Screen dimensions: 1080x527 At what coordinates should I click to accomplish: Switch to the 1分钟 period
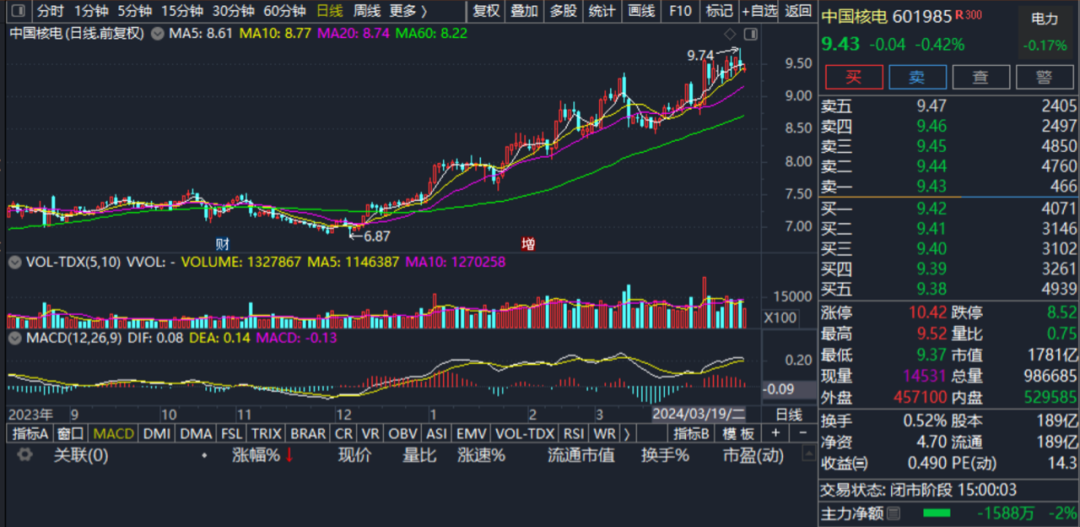point(91,11)
